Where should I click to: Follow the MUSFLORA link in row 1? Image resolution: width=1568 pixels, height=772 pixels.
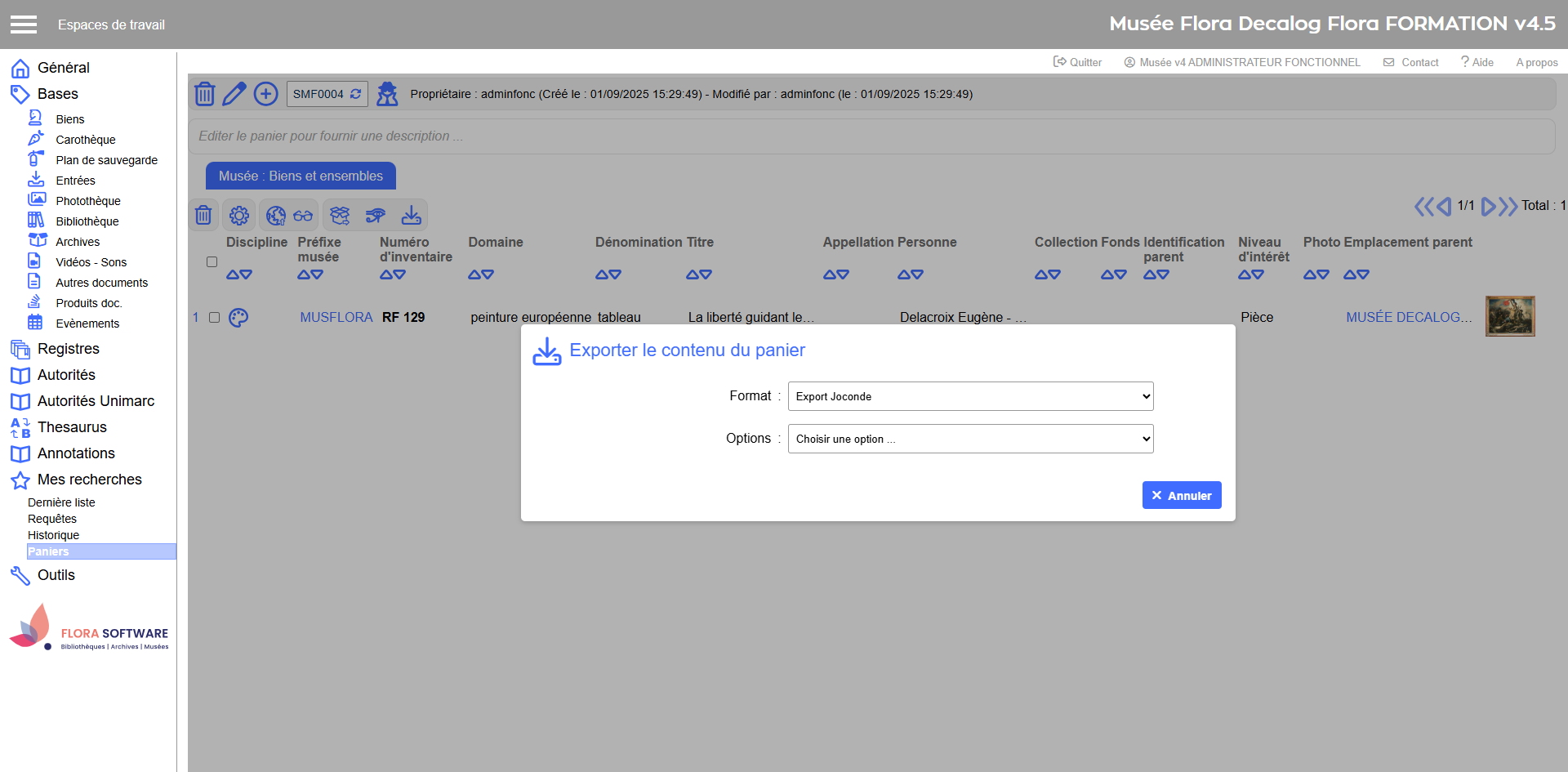click(x=336, y=318)
